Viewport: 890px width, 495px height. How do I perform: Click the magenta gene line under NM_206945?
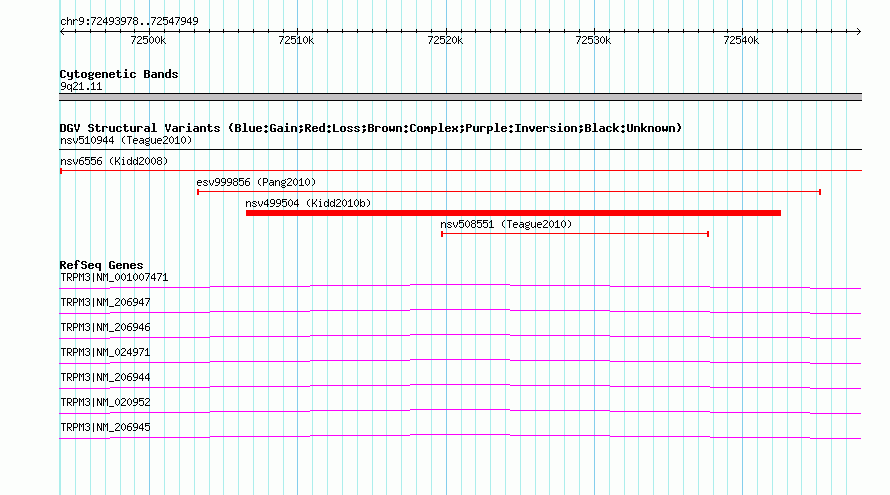point(460,436)
